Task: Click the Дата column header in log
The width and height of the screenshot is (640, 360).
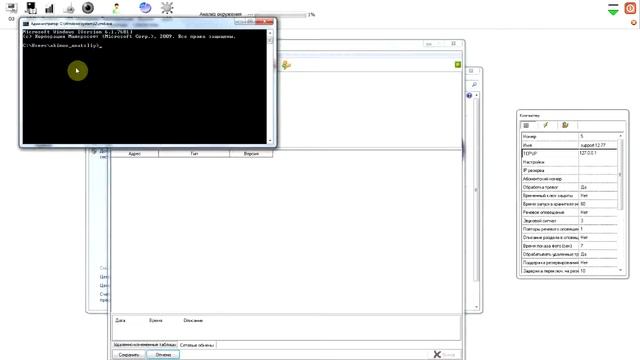Action: 120,320
